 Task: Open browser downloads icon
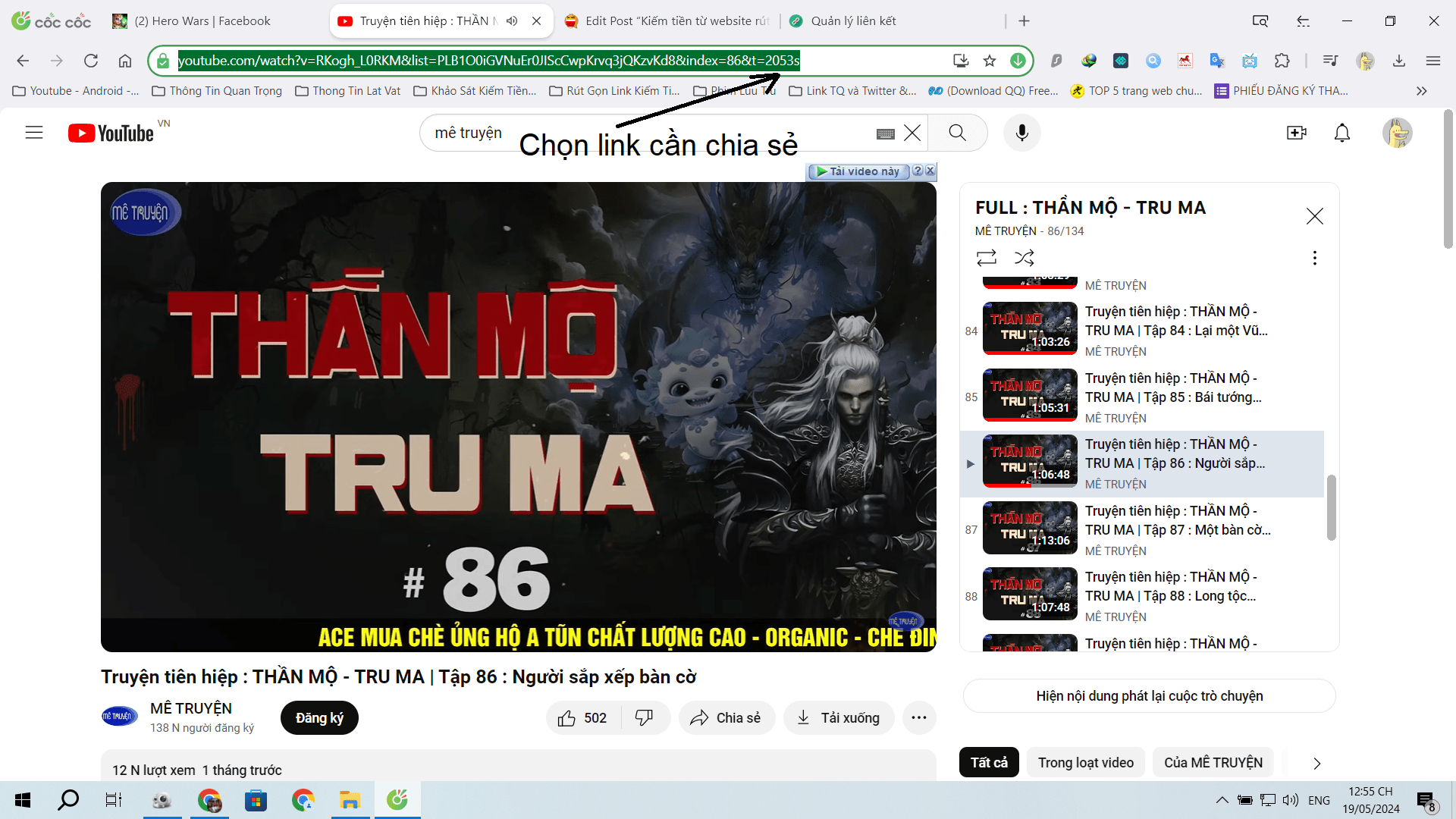pos(1398,61)
